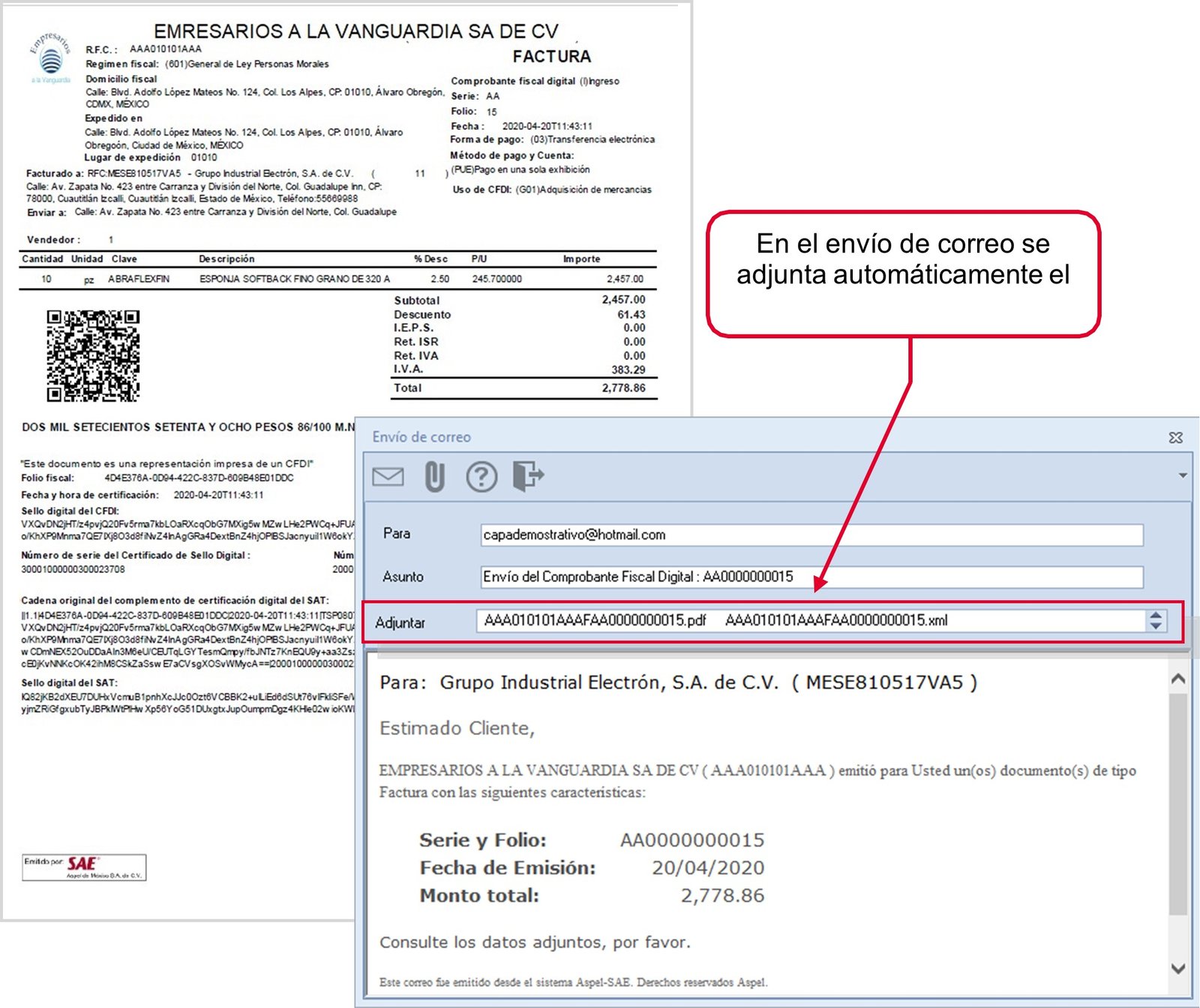Click Monto total value 2,778.86 in email

(723, 895)
